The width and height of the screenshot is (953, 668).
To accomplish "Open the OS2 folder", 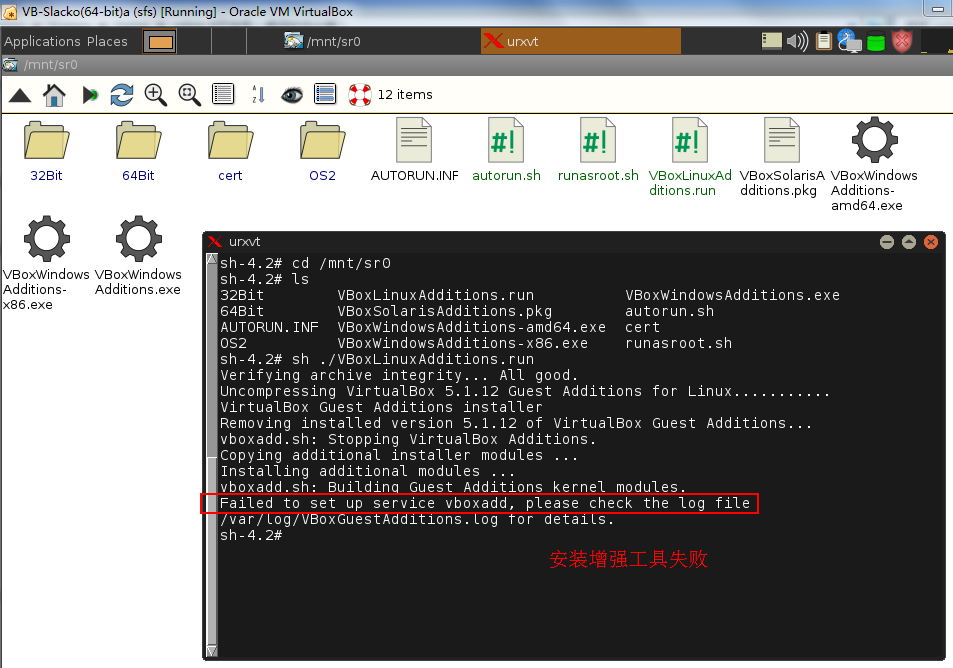I will (x=322, y=151).
